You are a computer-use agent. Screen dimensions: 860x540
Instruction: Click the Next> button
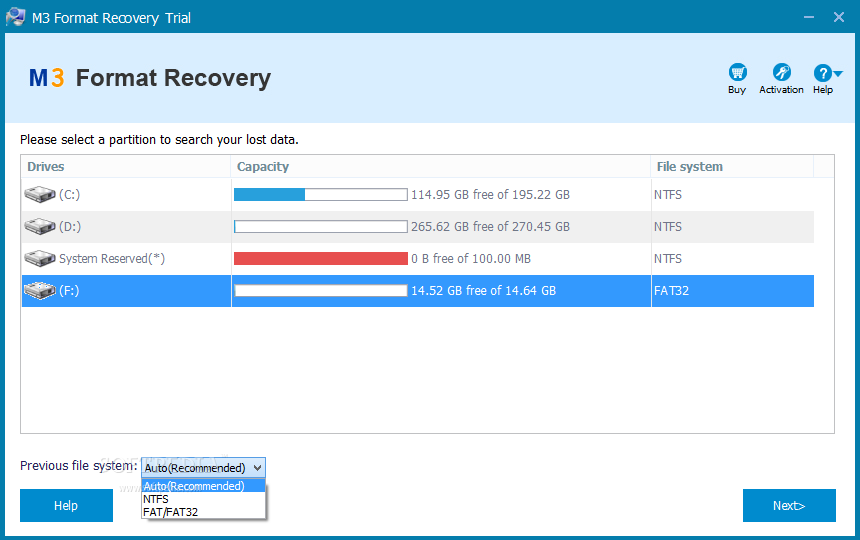click(789, 505)
